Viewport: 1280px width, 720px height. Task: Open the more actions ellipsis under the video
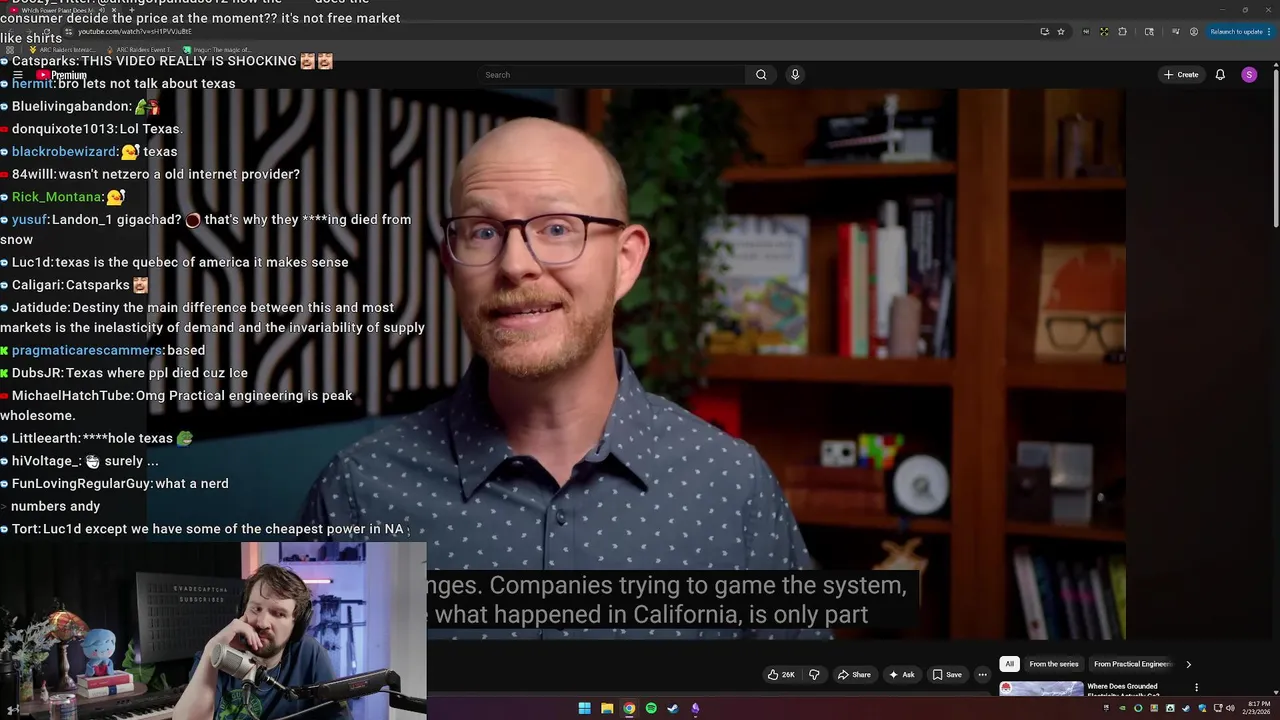coord(982,675)
